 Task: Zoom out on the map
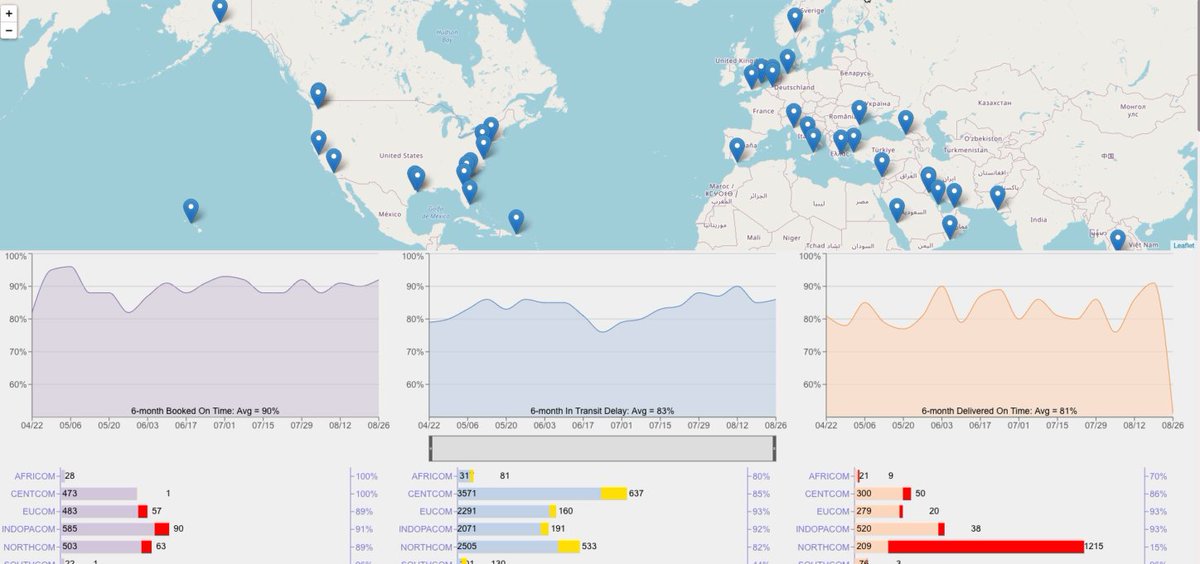pos(9,30)
